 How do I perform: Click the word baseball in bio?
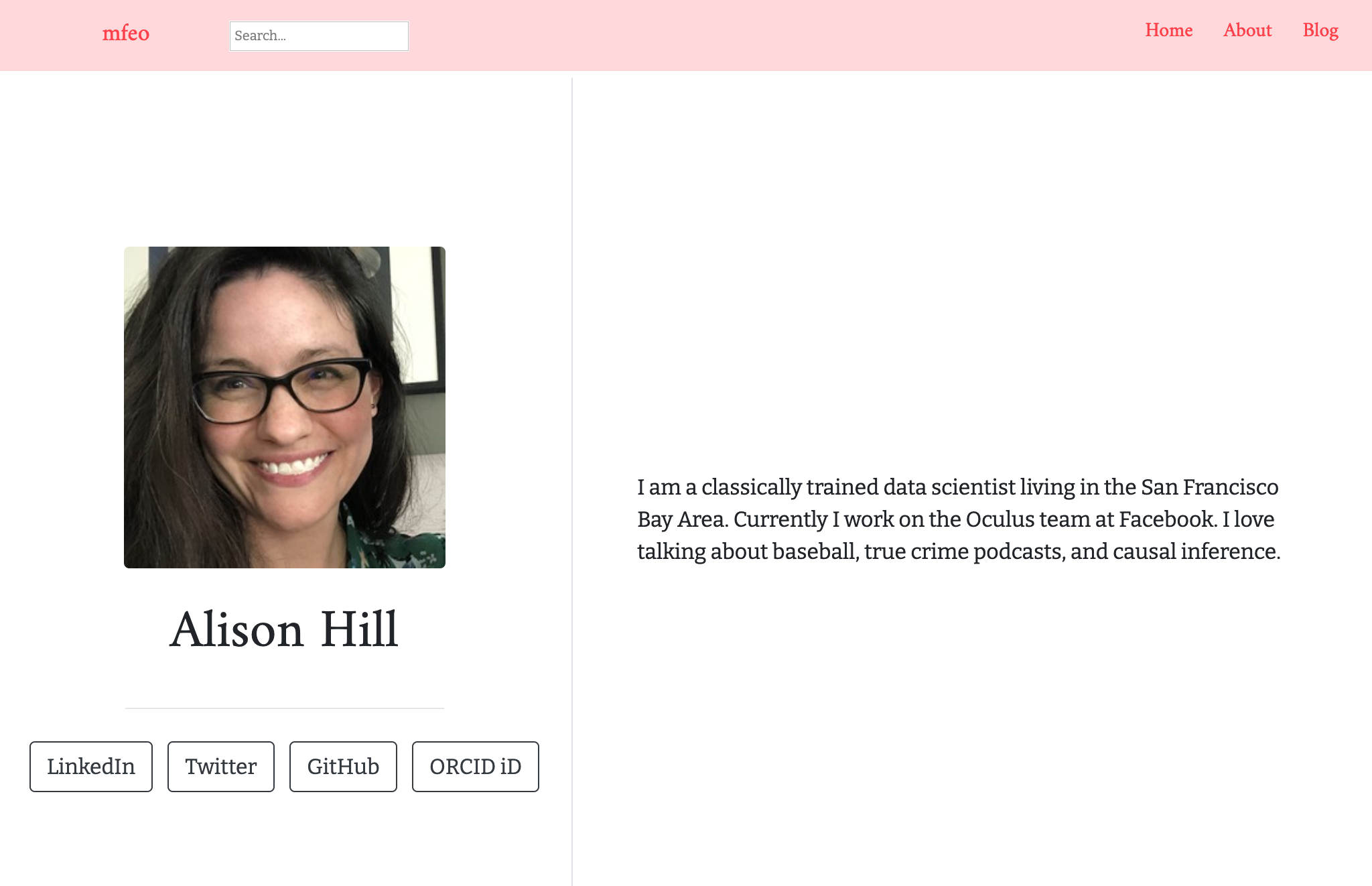816,551
